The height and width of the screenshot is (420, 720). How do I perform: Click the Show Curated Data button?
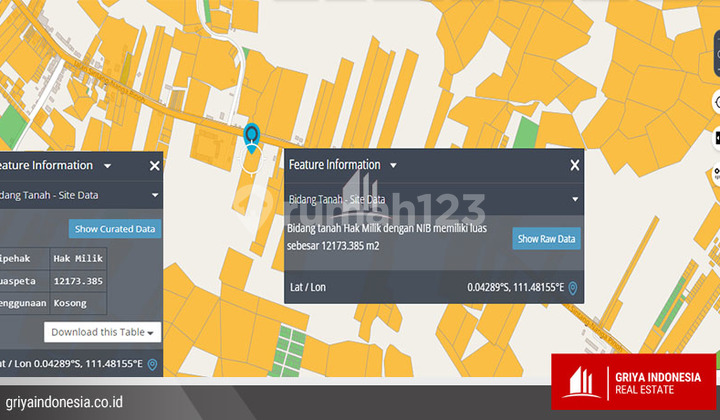click(115, 229)
